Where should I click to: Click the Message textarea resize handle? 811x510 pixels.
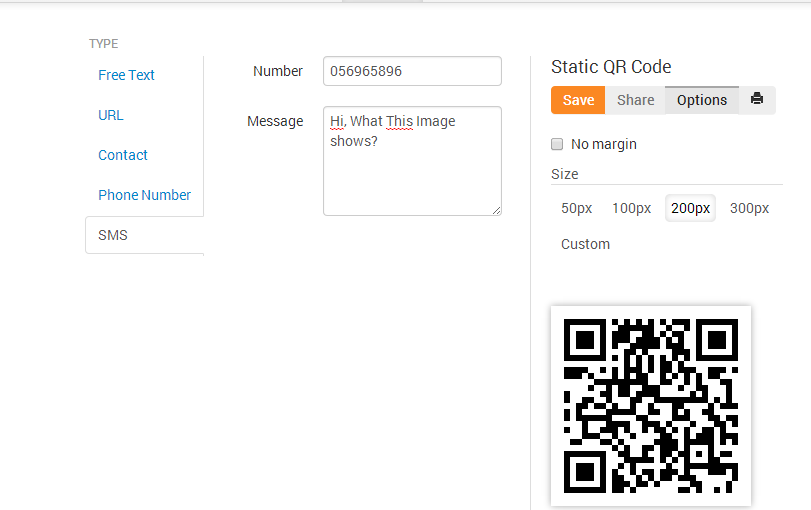click(497, 210)
